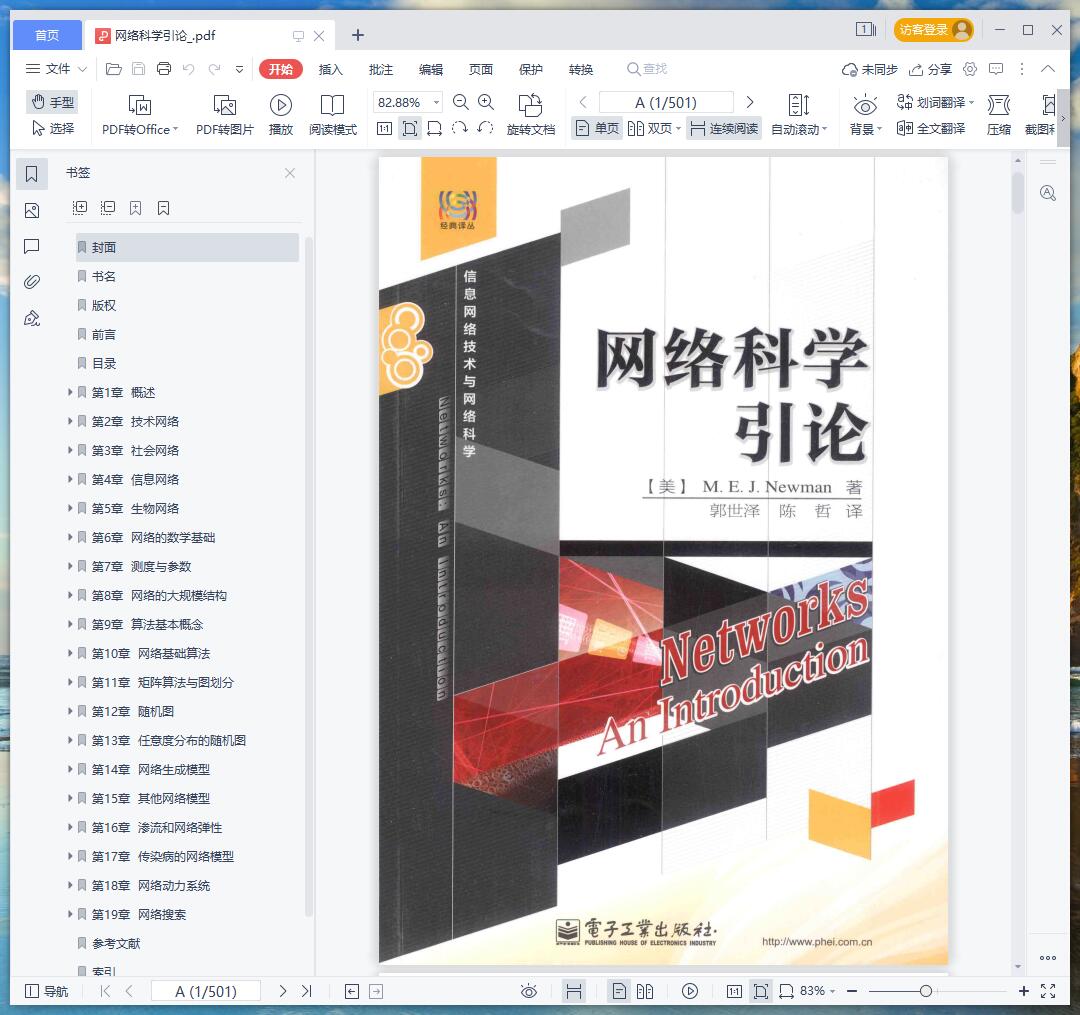The height and width of the screenshot is (1015, 1080).
Task: Open 首页 home tab
Action: point(47,35)
